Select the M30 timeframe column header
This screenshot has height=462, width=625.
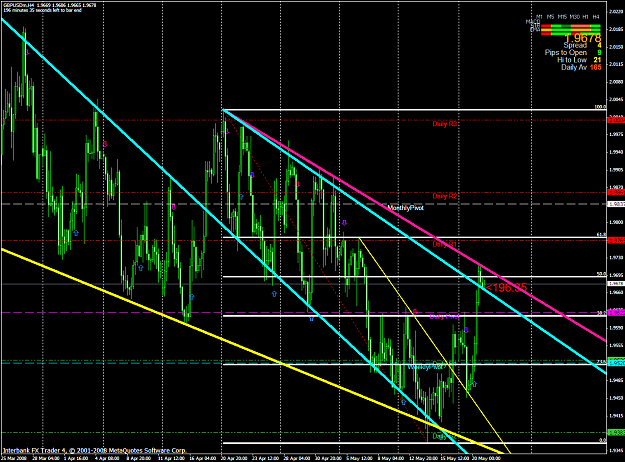[x=574, y=17]
